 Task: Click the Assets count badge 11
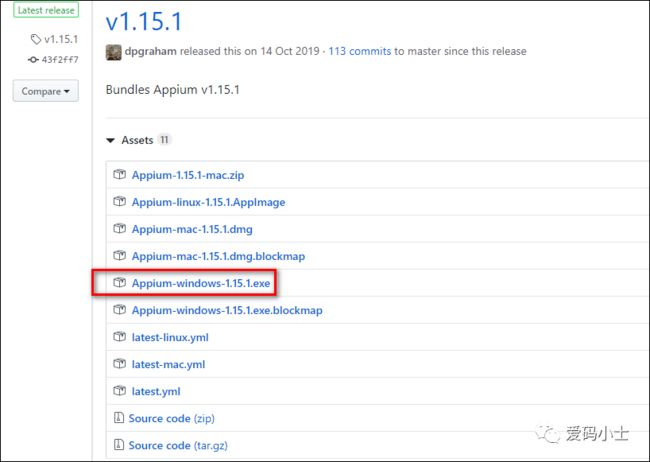click(x=165, y=140)
